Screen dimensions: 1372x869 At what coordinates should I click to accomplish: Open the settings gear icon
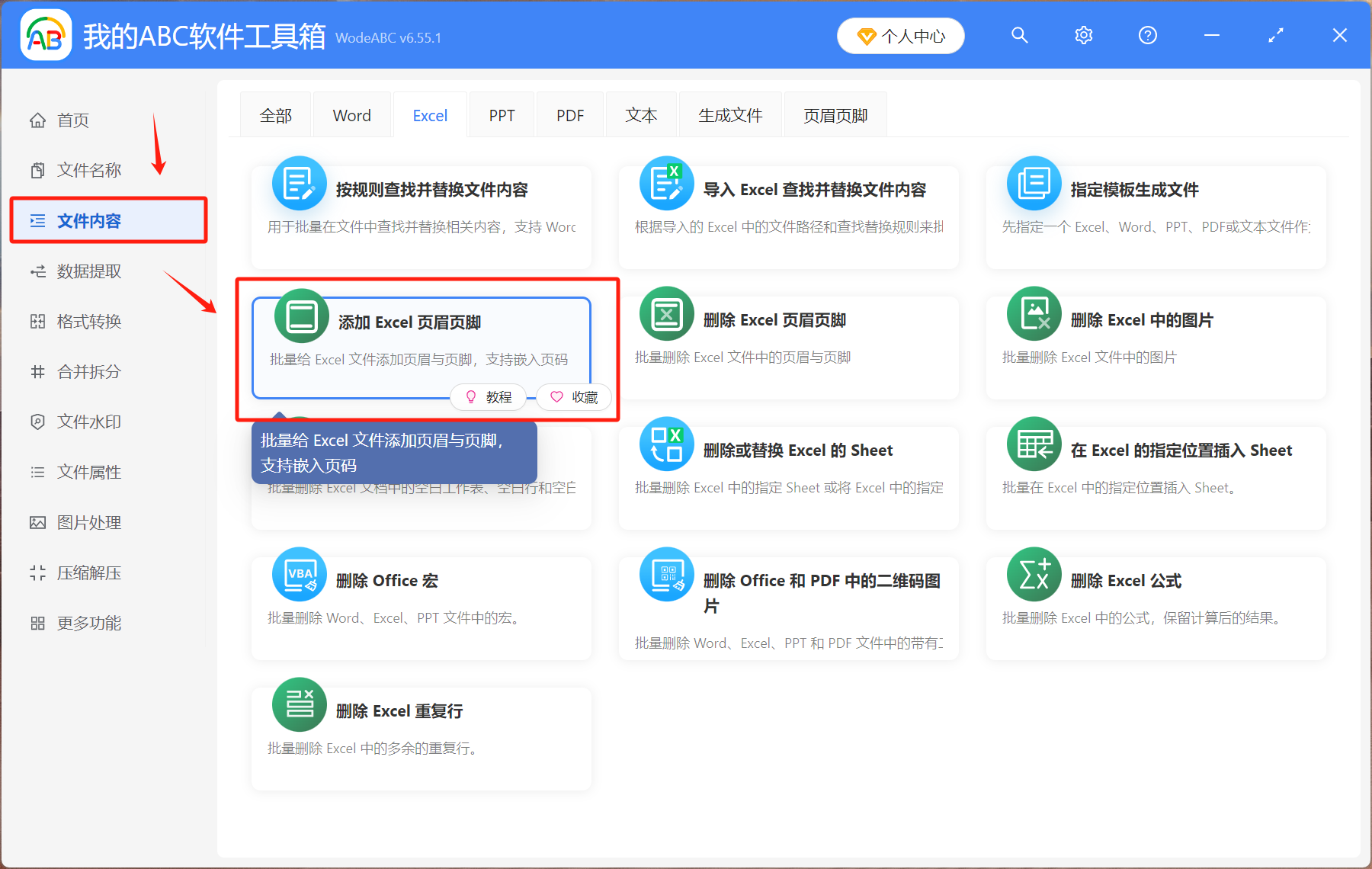(x=1083, y=35)
